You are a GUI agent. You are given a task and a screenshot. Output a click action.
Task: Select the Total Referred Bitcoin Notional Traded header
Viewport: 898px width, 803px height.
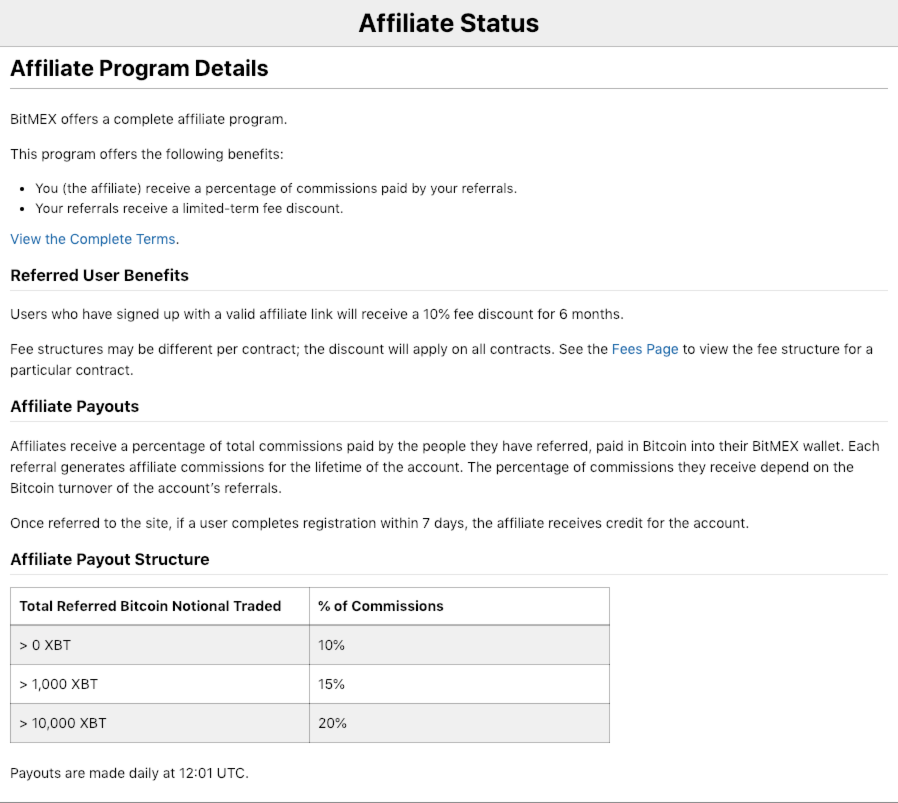point(150,606)
